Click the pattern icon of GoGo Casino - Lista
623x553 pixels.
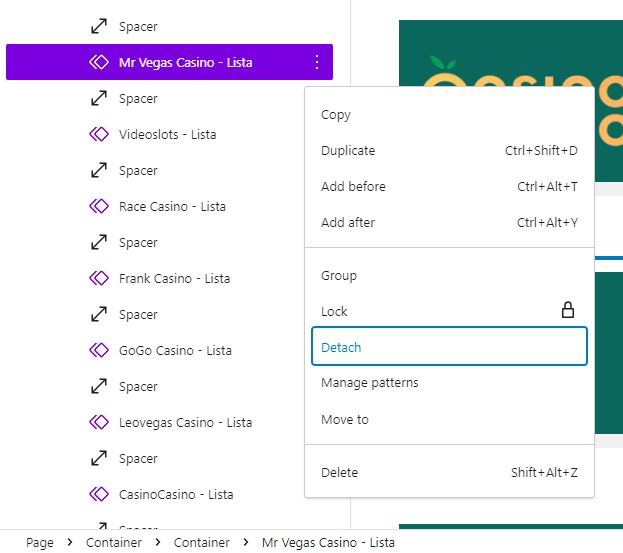[99, 350]
